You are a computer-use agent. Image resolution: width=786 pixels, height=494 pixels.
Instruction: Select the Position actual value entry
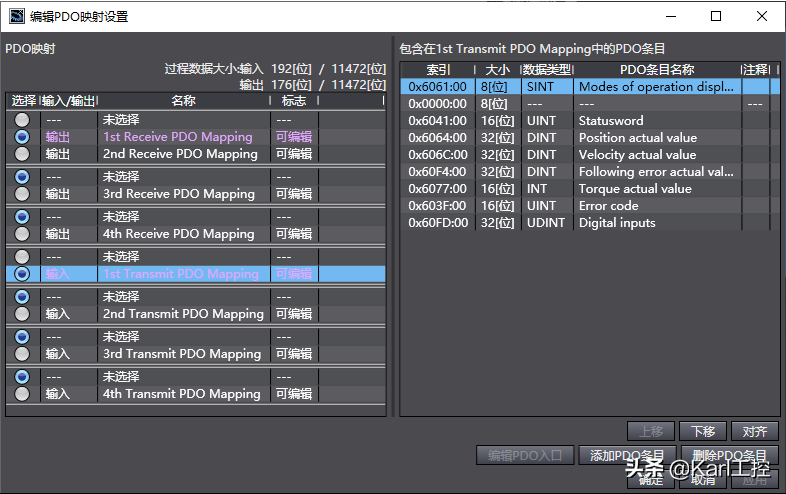click(637, 138)
